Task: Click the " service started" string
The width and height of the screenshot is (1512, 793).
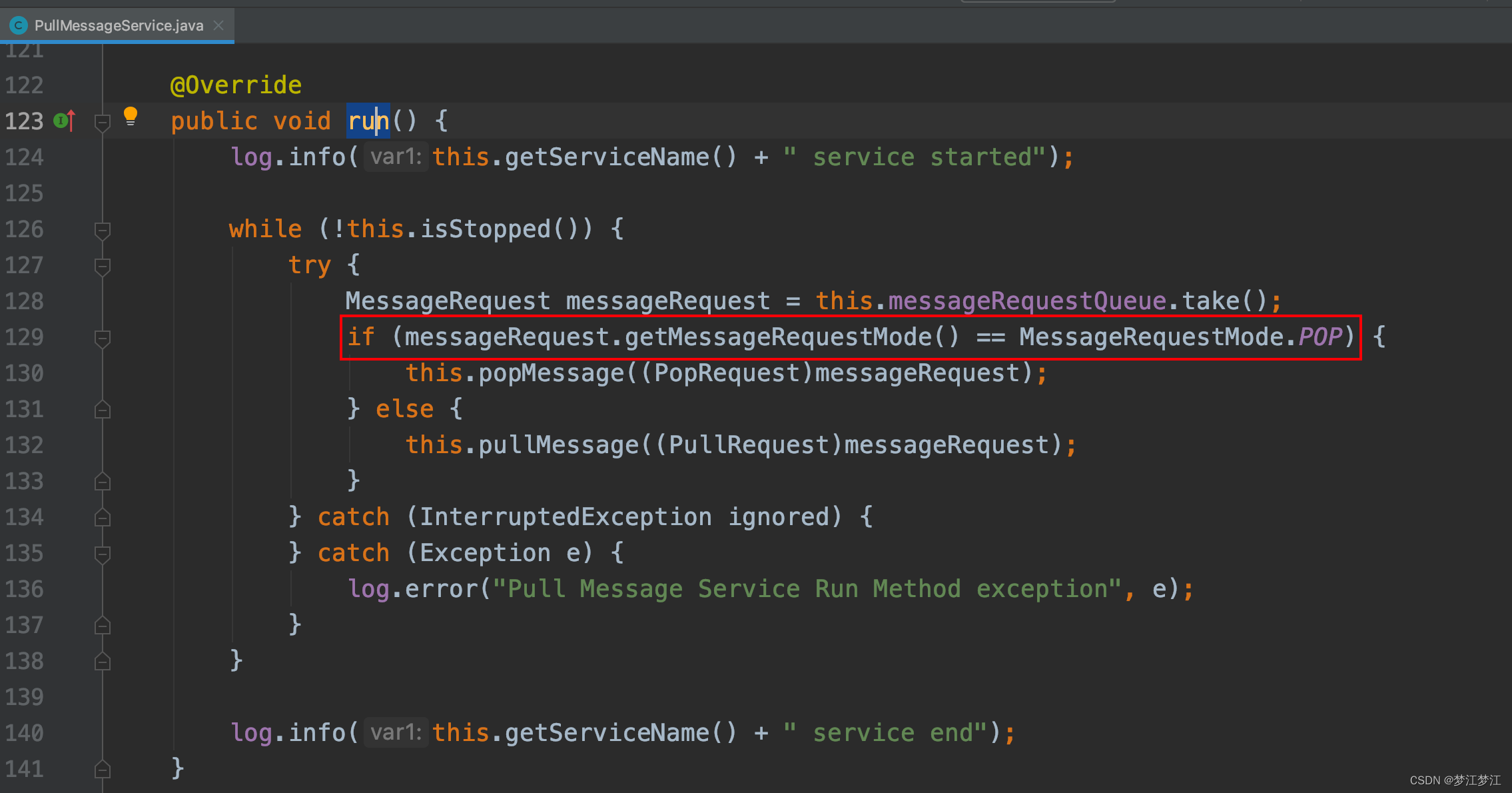Action: (x=914, y=157)
